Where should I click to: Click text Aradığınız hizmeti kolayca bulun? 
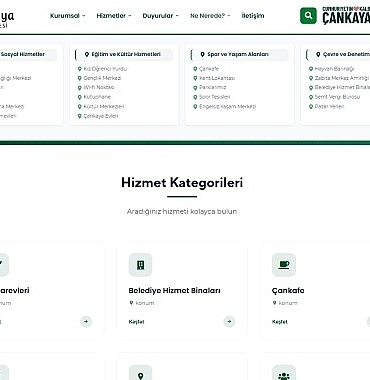(182, 212)
